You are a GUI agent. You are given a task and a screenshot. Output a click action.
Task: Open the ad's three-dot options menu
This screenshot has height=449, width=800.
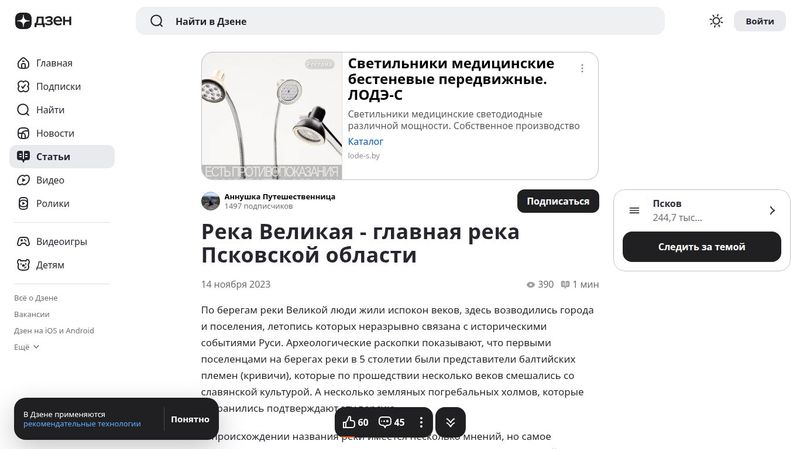click(x=582, y=68)
